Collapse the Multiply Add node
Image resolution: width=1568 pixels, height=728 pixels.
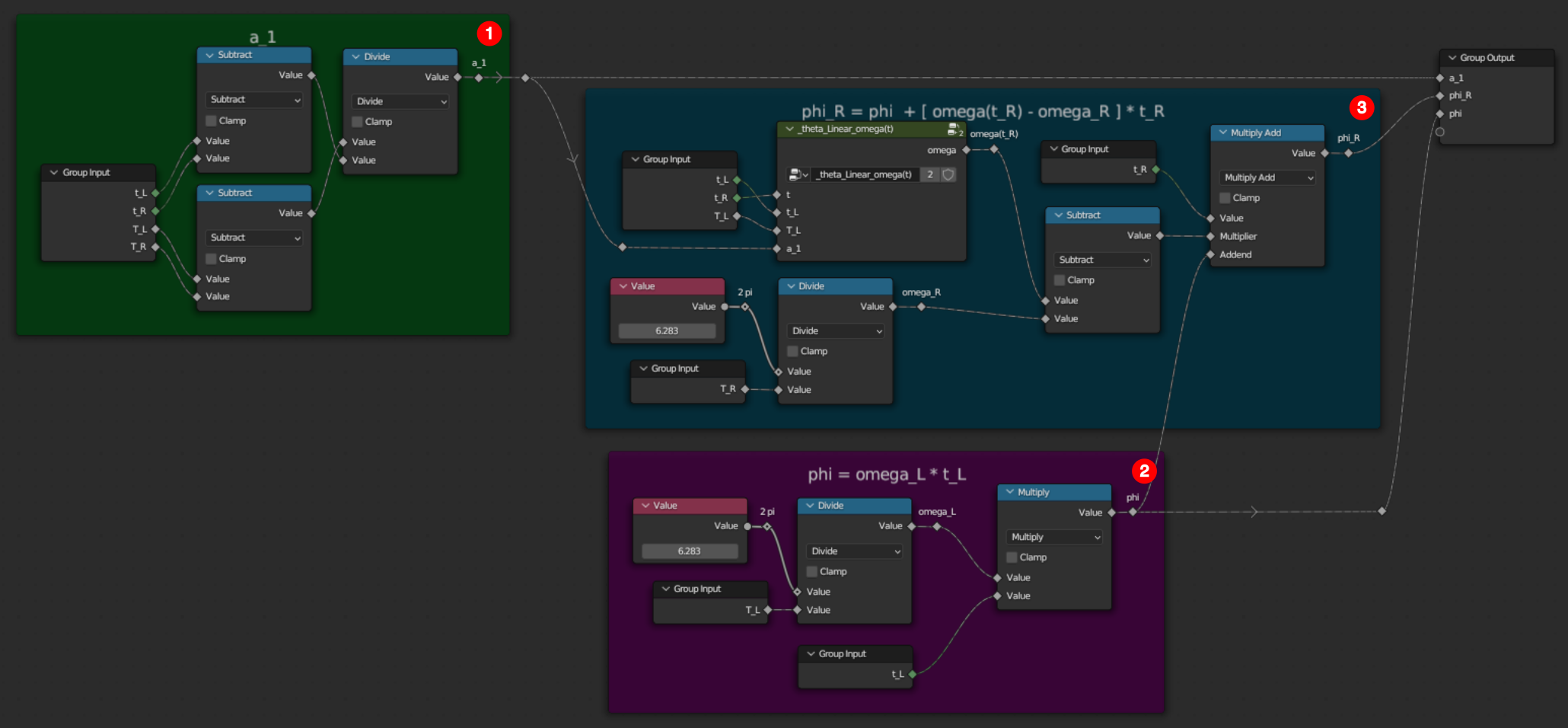(1223, 133)
